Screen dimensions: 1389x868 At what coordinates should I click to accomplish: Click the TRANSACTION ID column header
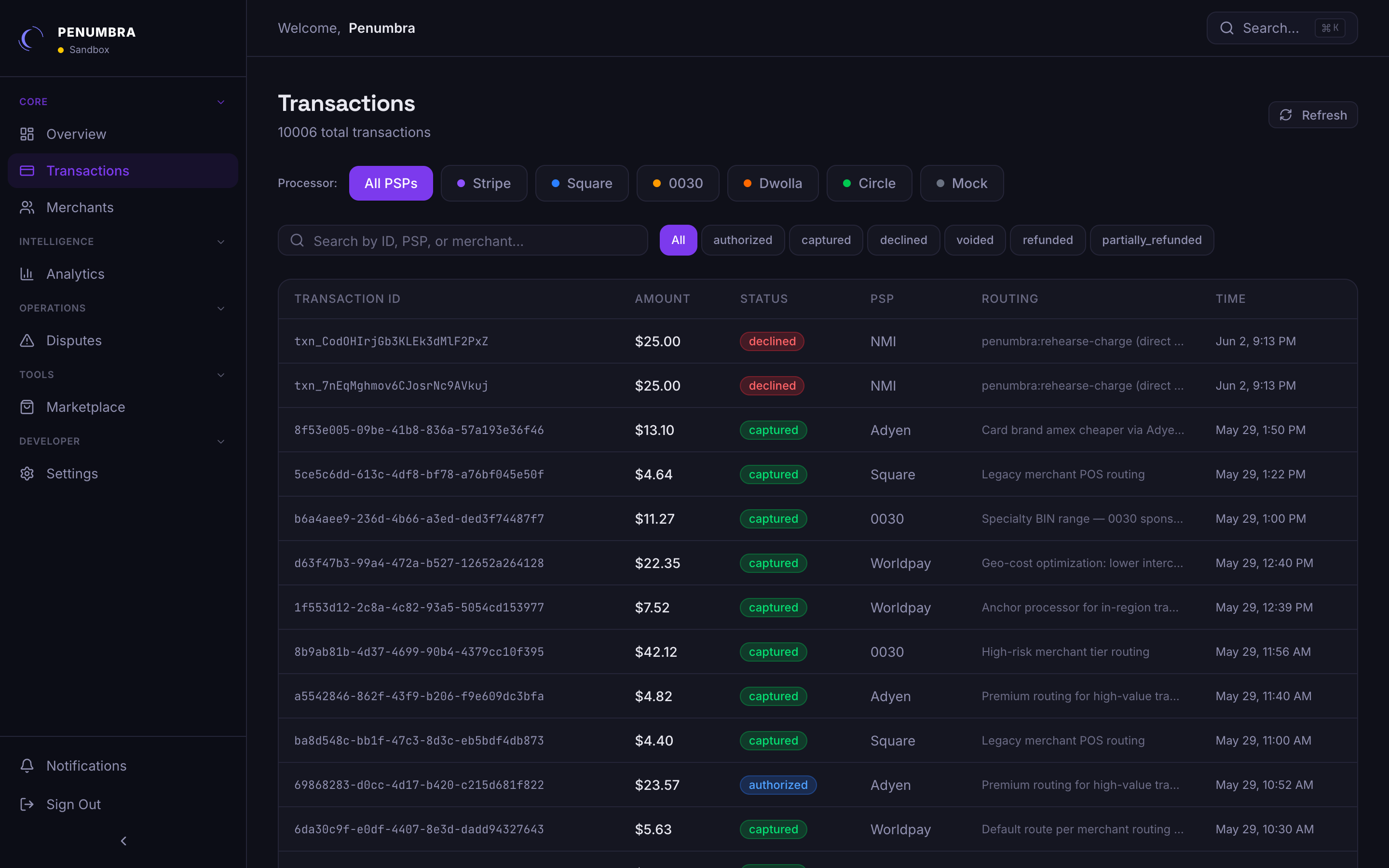tap(347, 298)
